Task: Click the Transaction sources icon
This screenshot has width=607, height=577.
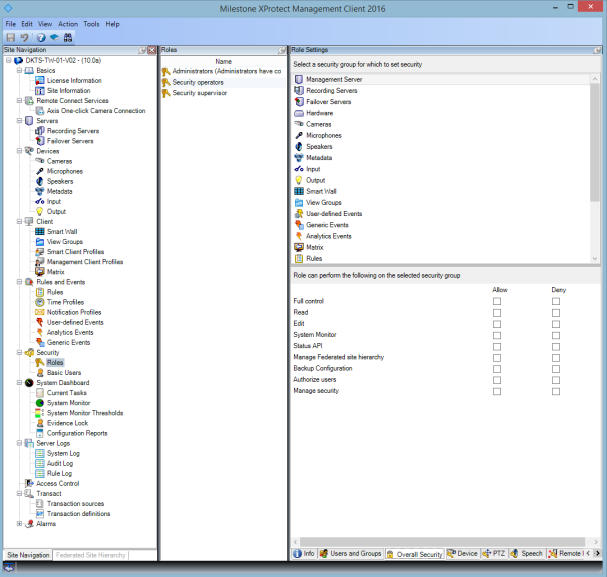Action: [x=39, y=503]
